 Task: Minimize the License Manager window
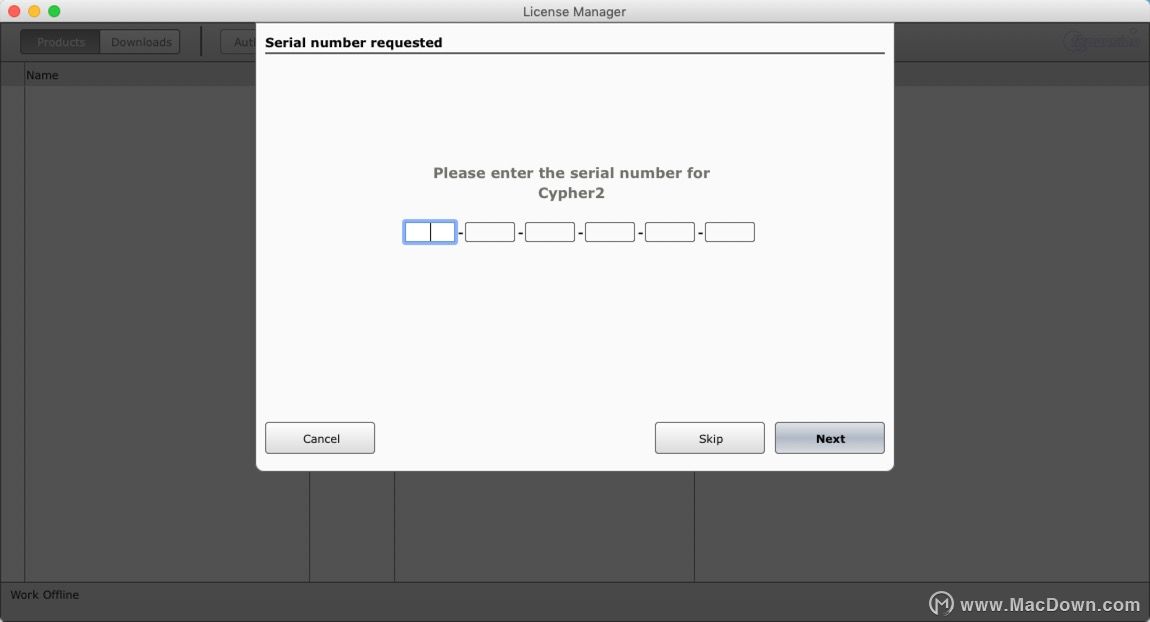(34, 11)
